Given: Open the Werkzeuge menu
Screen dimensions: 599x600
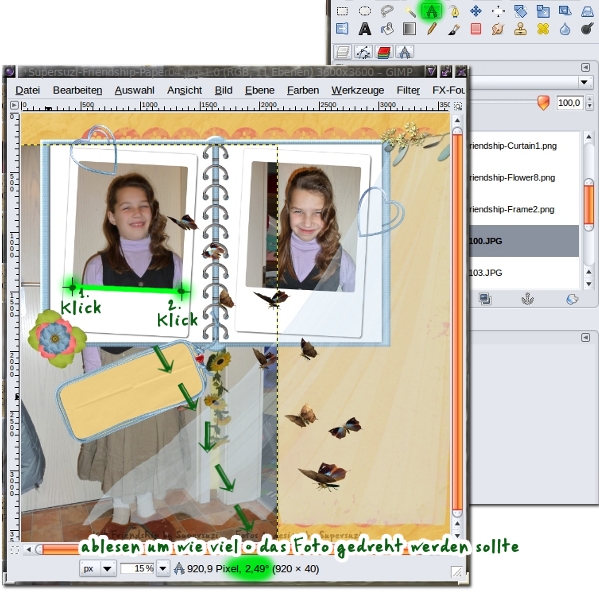Looking at the screenshot, I should 357,90.
